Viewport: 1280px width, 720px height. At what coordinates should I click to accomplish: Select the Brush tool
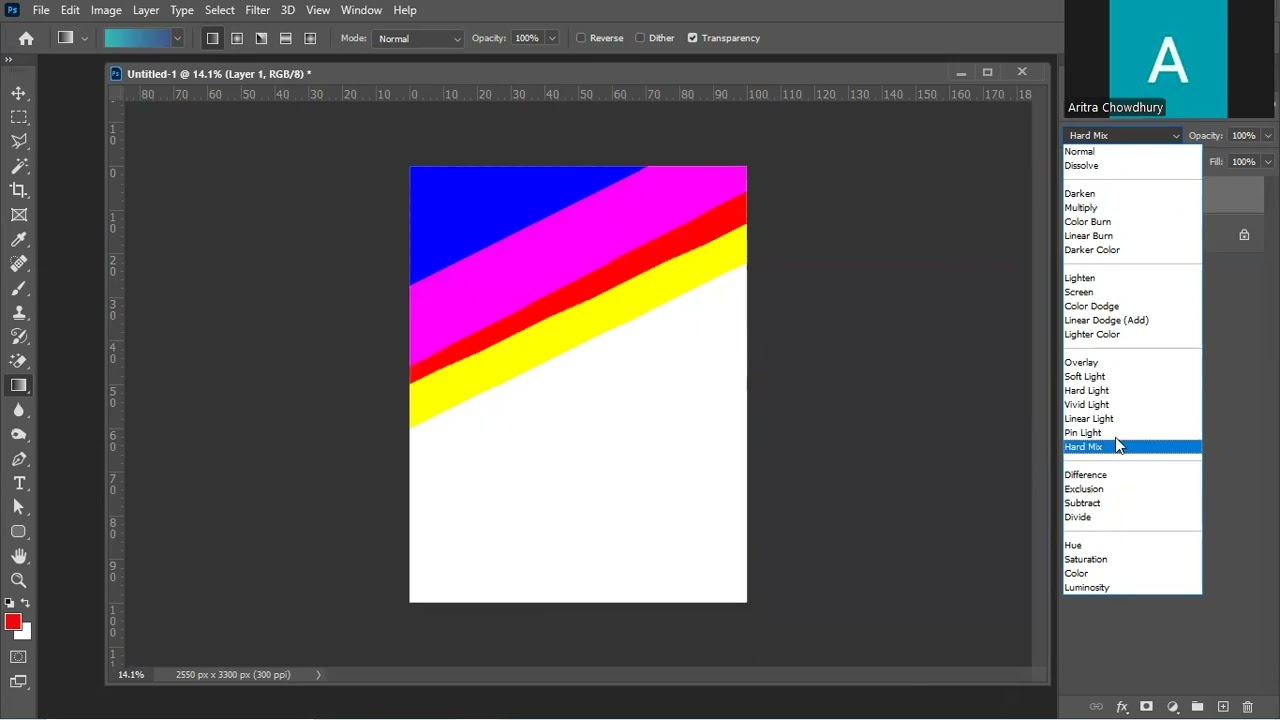pos(19,288)
